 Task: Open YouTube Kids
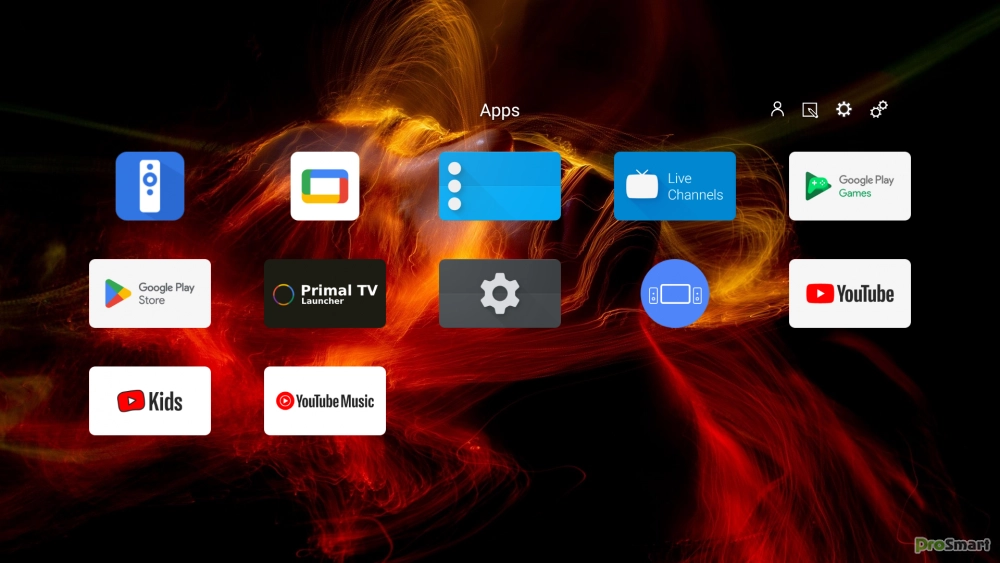tap(150, 401)
